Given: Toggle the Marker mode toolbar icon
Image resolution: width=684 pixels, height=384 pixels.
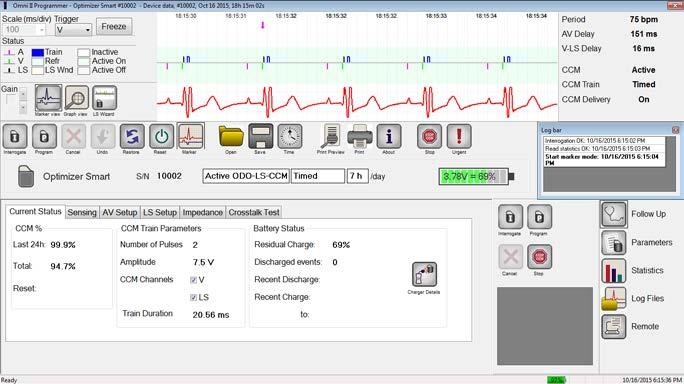Looking at the screenshot, I should click(190, 137).
